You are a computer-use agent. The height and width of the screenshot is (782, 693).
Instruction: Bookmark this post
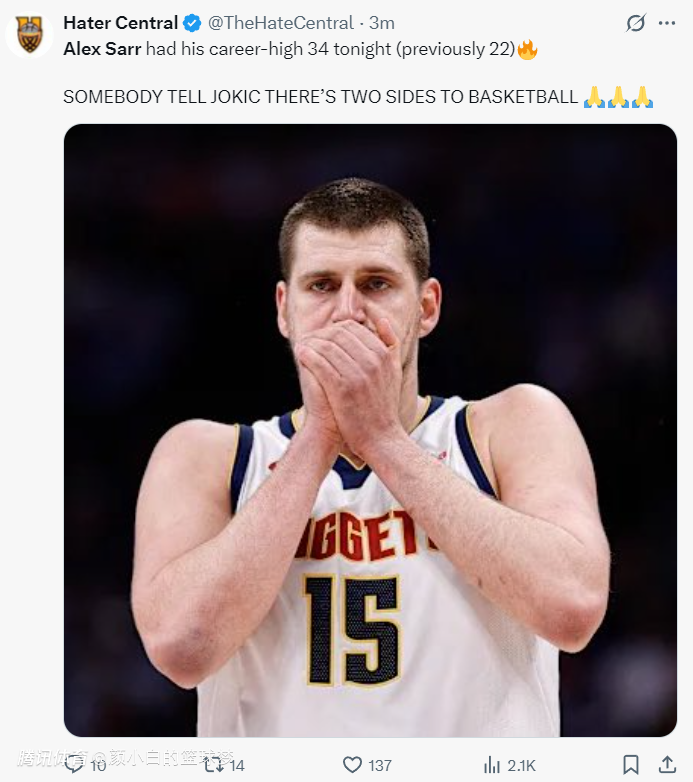pos(631,765)
